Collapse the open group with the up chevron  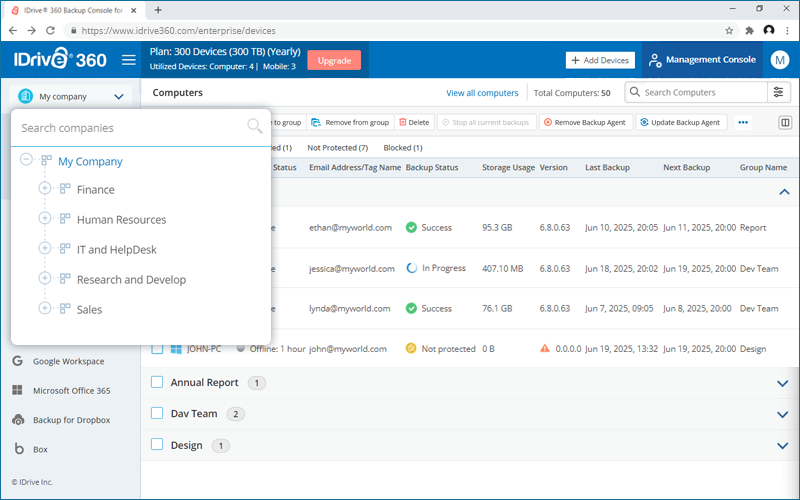pyautogui.click(x=784, y=192)
